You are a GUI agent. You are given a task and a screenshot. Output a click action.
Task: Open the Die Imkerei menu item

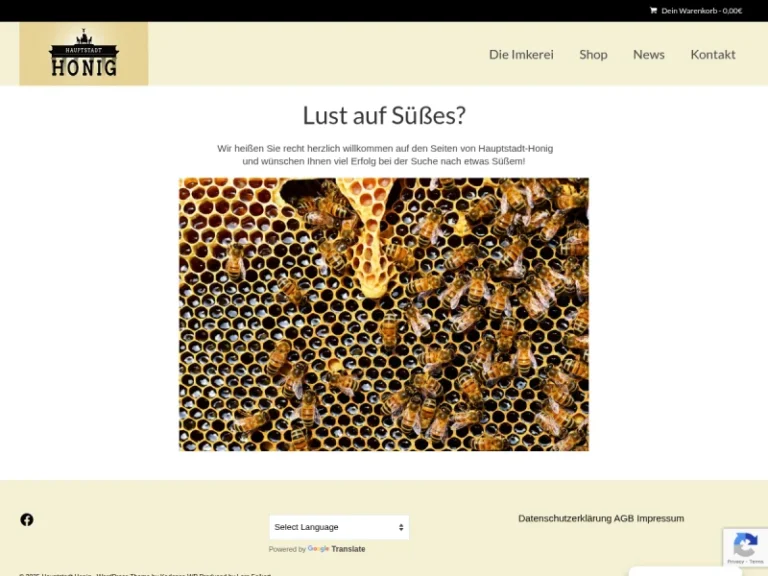point(521,54)
